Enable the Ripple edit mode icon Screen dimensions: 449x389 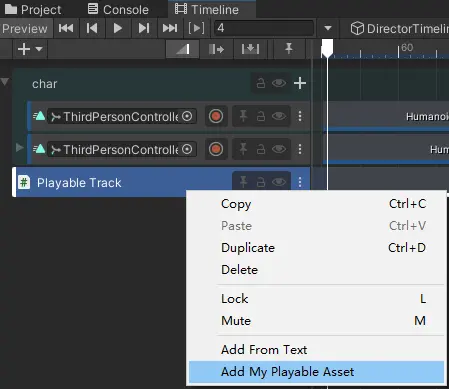click(216, 49)
